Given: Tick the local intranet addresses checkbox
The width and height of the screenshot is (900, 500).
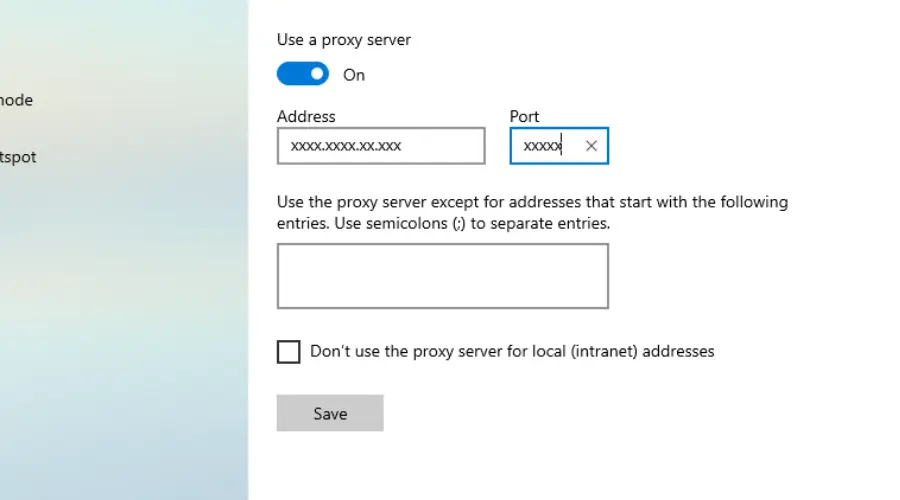Looking at the screenshot, I should pos(288,352).
